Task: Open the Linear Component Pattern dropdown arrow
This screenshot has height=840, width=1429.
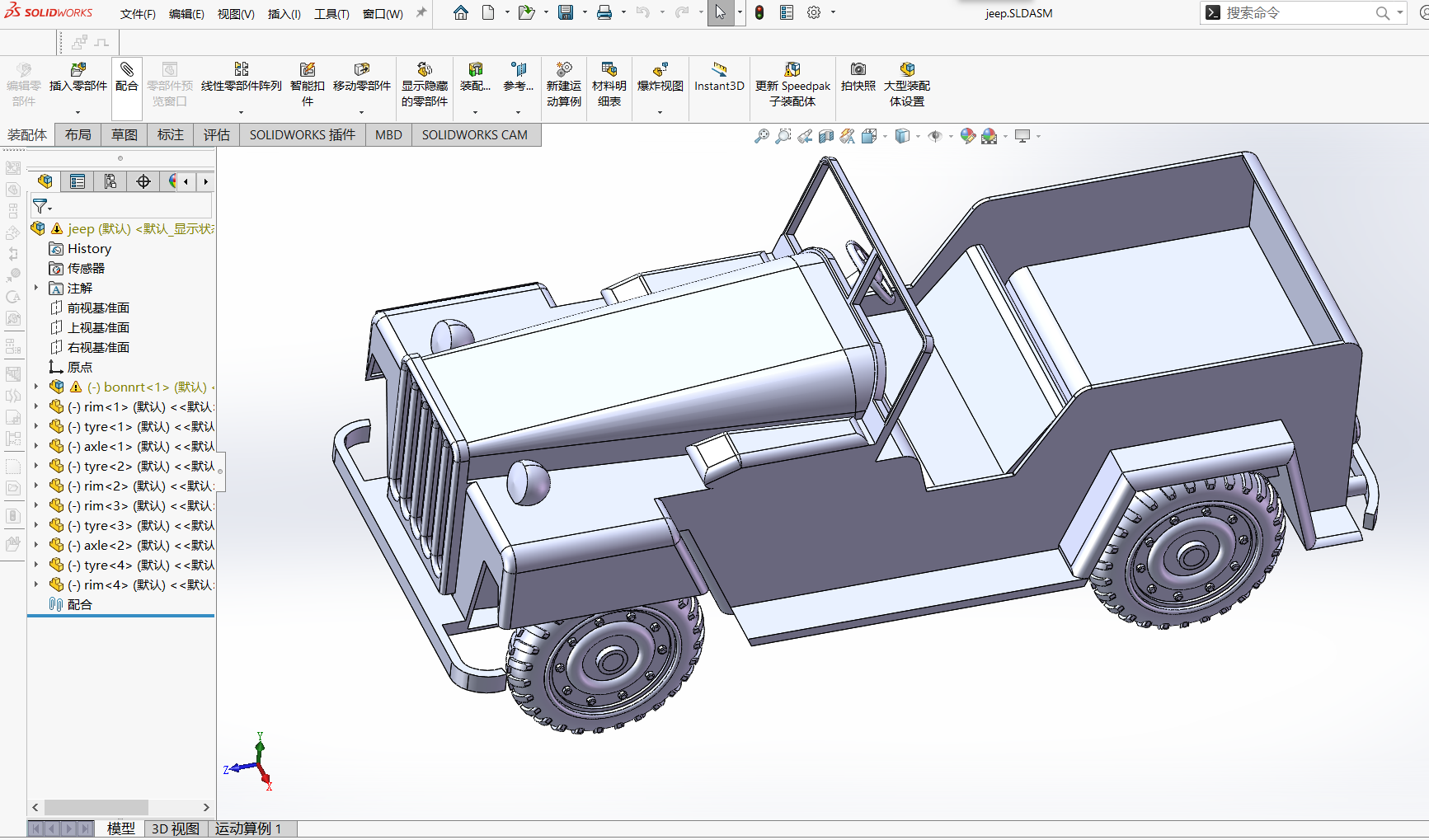Action: (242, 112)
